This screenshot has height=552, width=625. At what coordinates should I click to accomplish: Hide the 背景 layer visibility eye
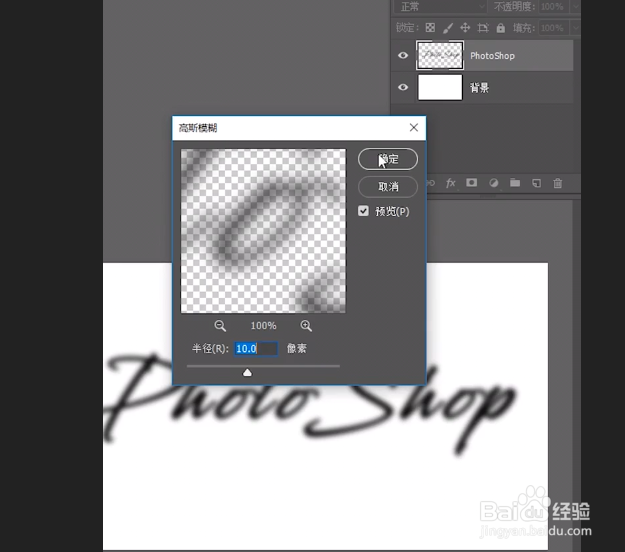click(403, 87)
